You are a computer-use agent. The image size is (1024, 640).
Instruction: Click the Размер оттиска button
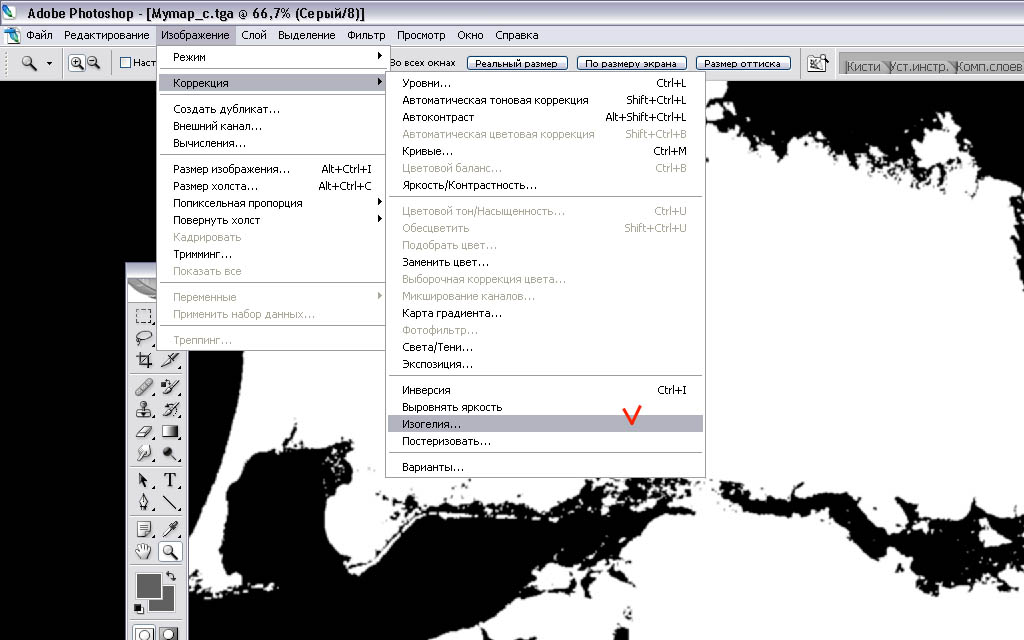tap(743, 63)
